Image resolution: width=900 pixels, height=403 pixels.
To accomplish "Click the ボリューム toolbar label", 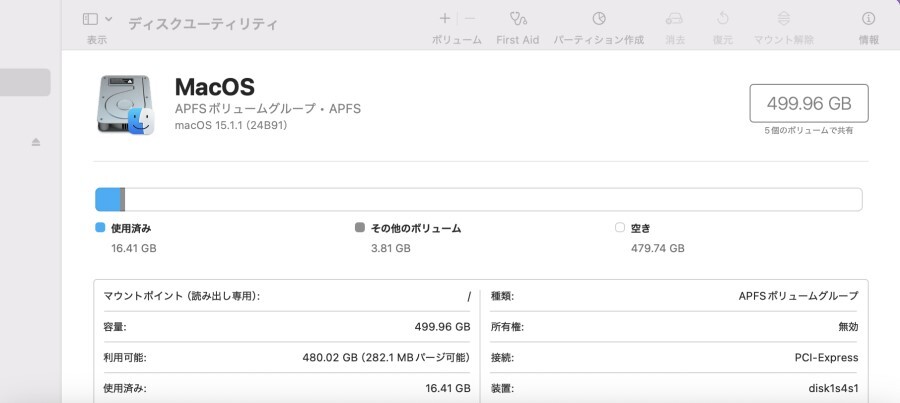I will pyautogui.click(x=456, y=40).
